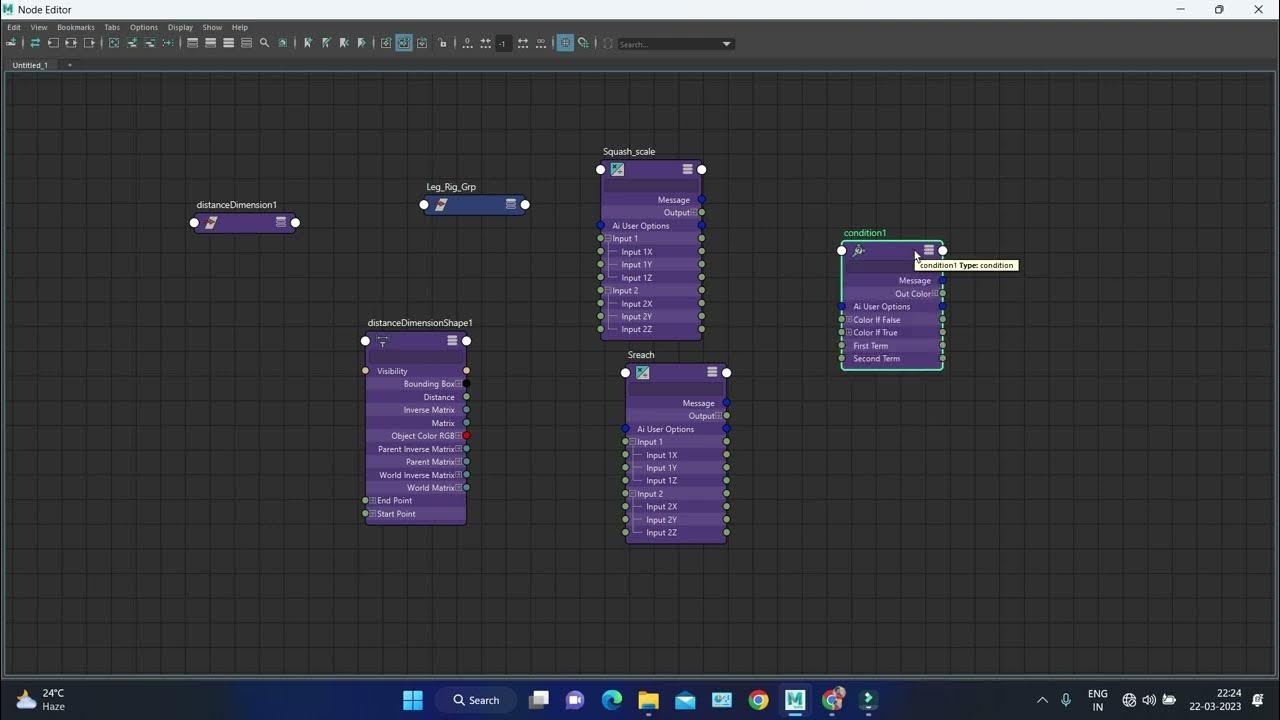Toggle the grid snapping toolbar button
Image resolution: width=1280 pixels, height=720 pixels.
point(583,43)
